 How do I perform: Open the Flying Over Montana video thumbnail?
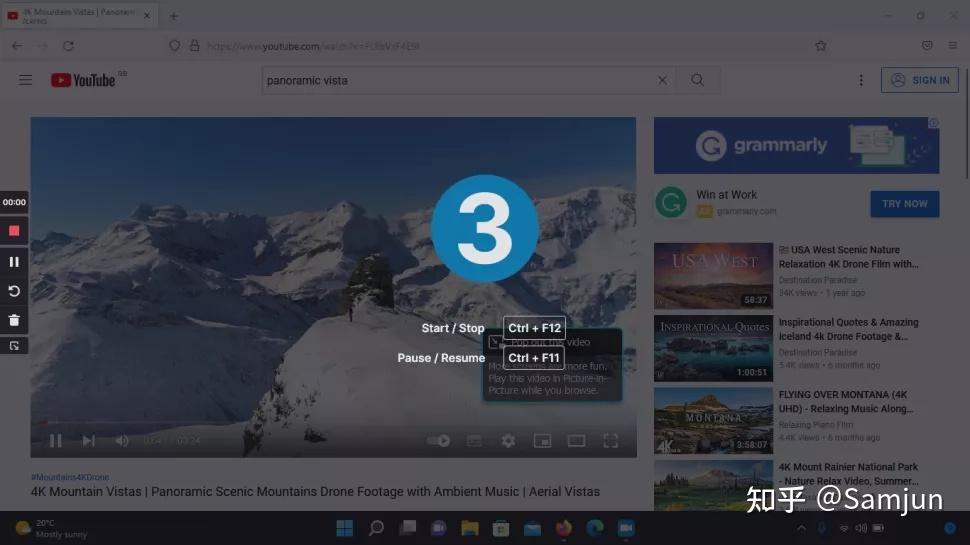713,420
